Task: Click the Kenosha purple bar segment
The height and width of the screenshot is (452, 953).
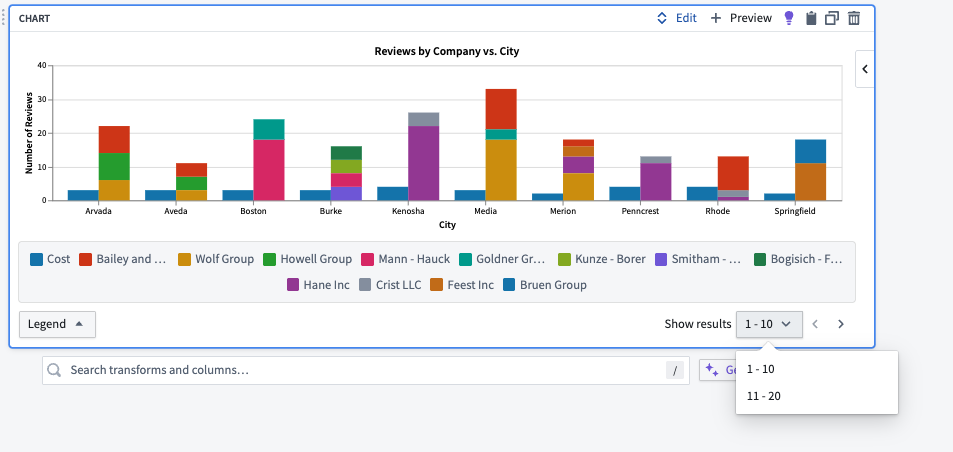Action: [x=424, y=163]
